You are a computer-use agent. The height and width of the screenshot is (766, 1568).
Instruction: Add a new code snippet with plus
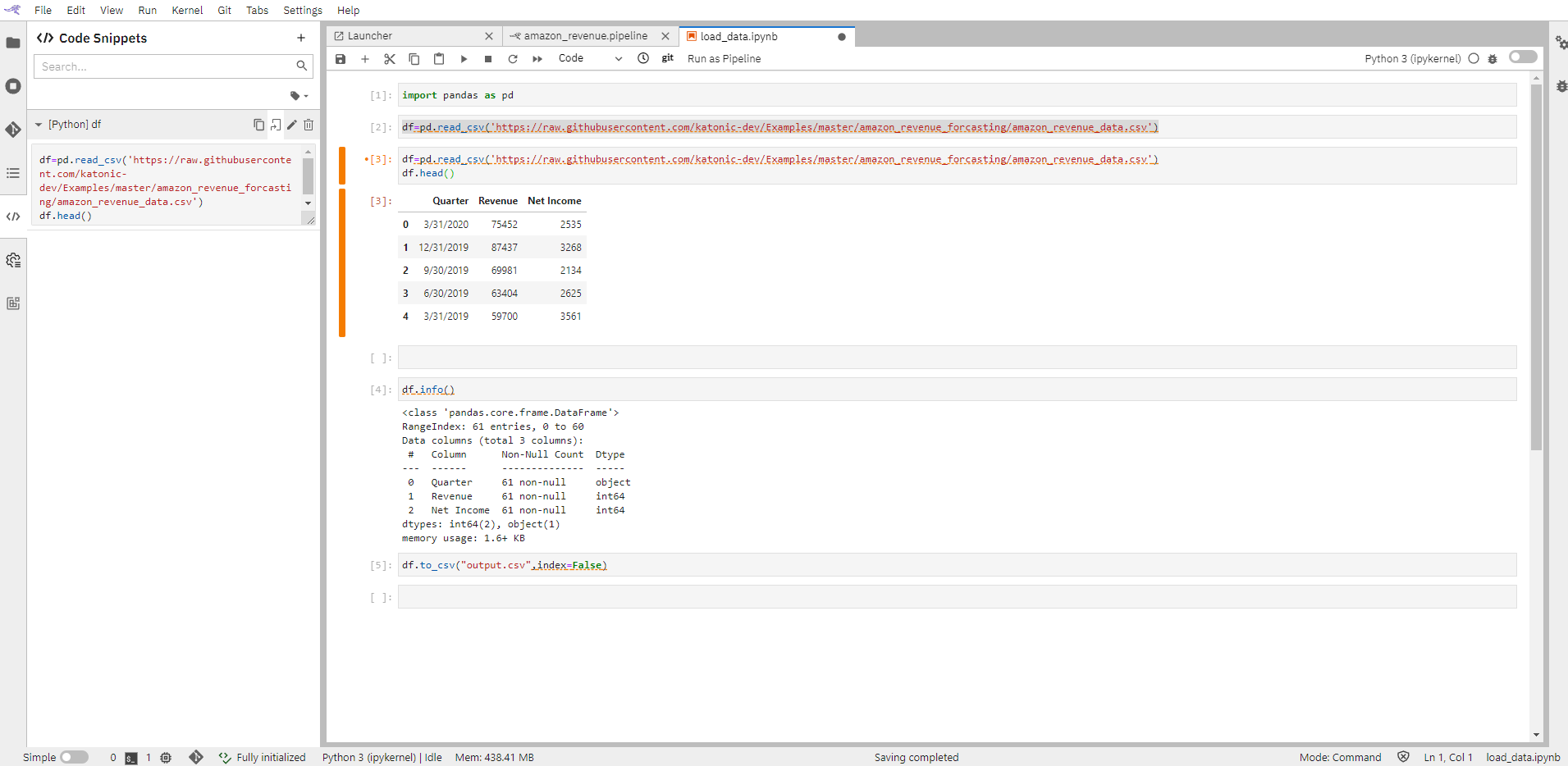pos(301,38)
